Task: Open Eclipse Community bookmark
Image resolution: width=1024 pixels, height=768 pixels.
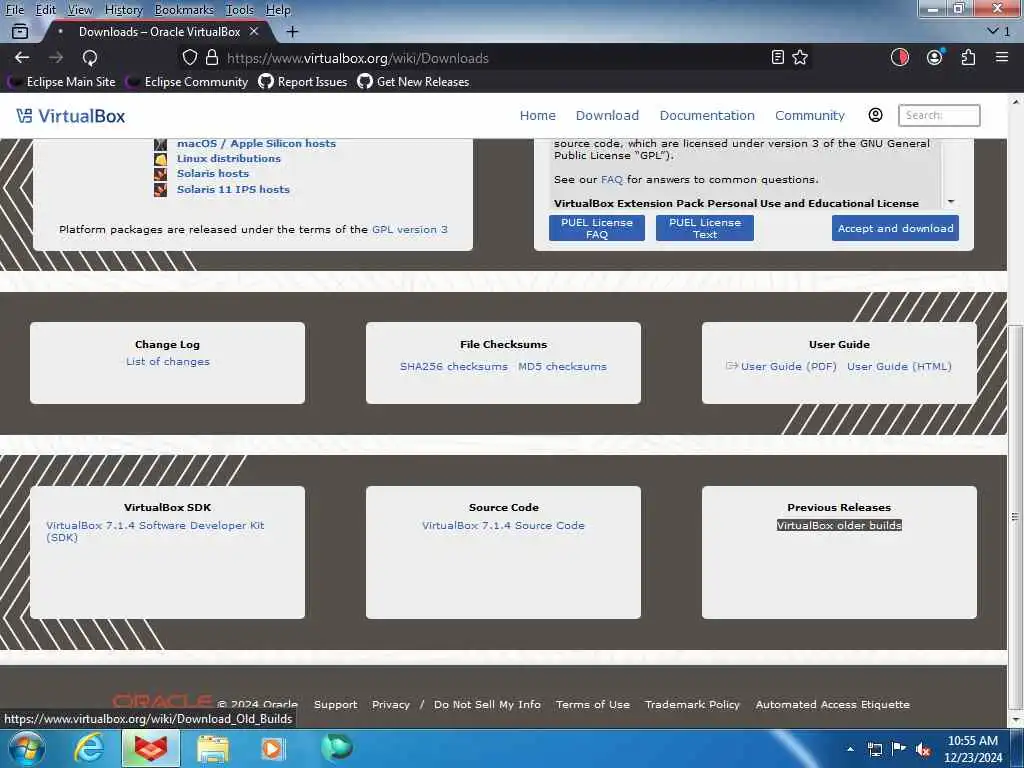Action: tap(188, 82)
